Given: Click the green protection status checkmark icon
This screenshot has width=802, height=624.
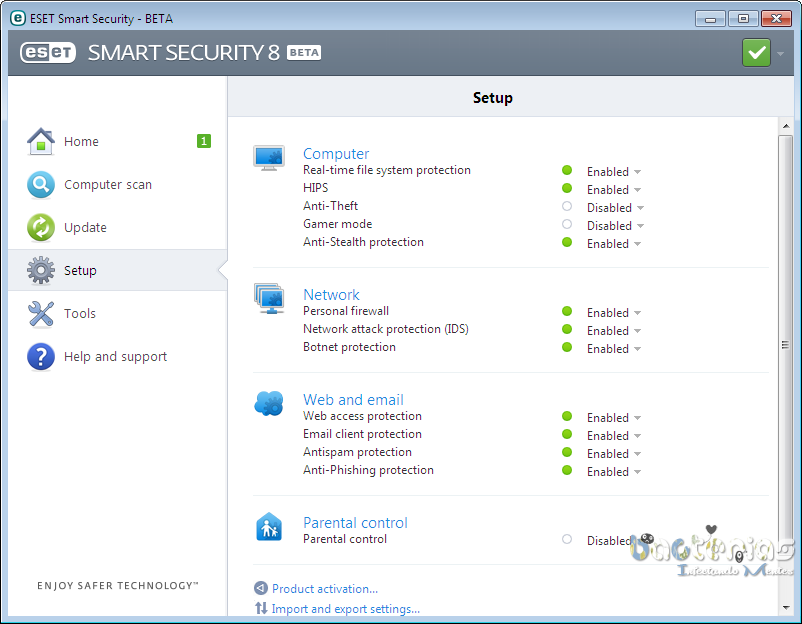Looking at the screenshot, I should click(x=756, y=53).
